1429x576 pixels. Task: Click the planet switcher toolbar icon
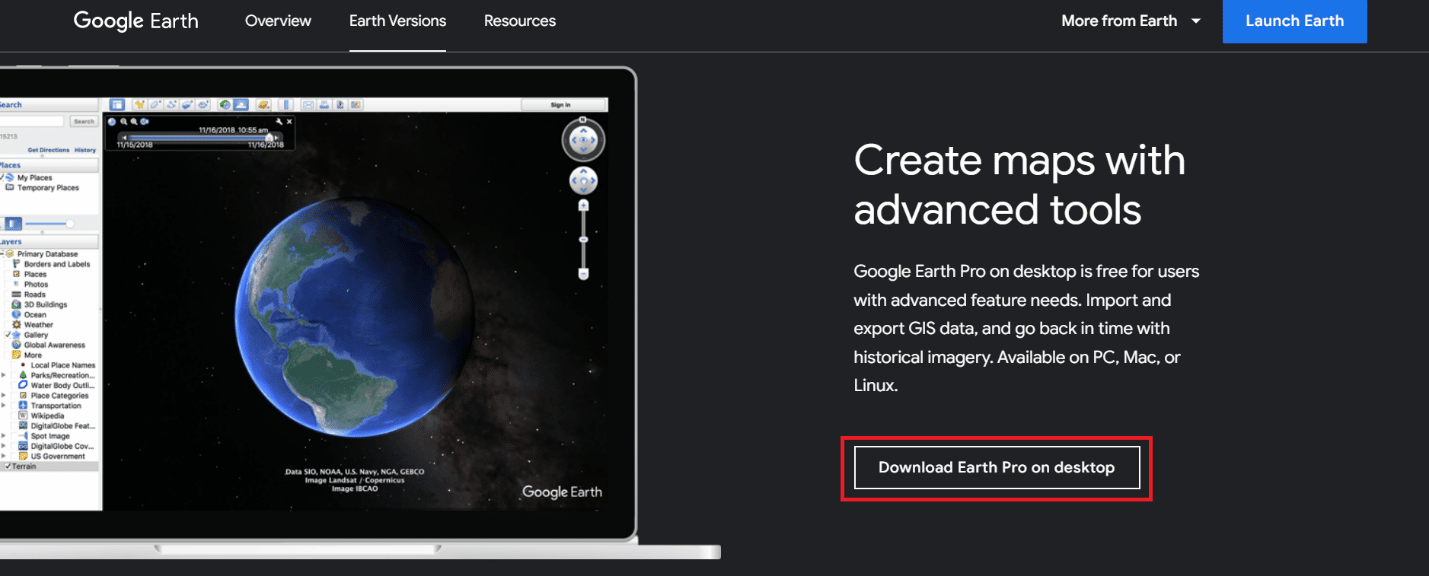tap(264, 104)
